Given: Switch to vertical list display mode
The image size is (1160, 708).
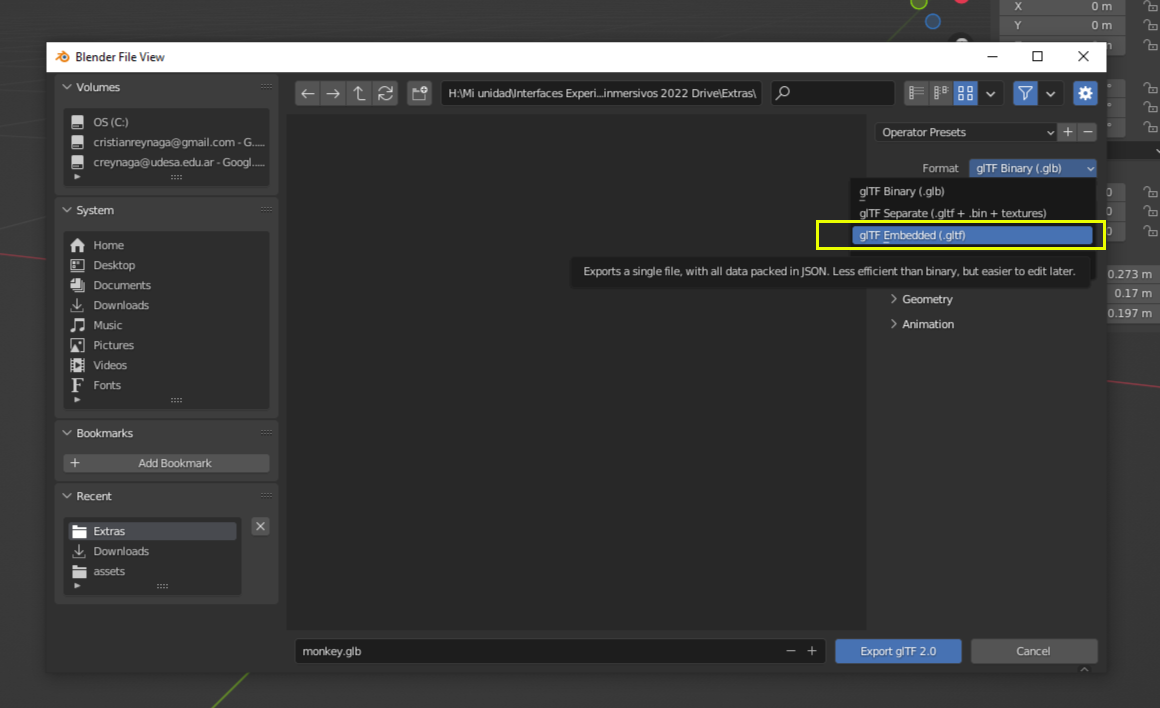Looking at the screenshot, I should click(916, 93).
